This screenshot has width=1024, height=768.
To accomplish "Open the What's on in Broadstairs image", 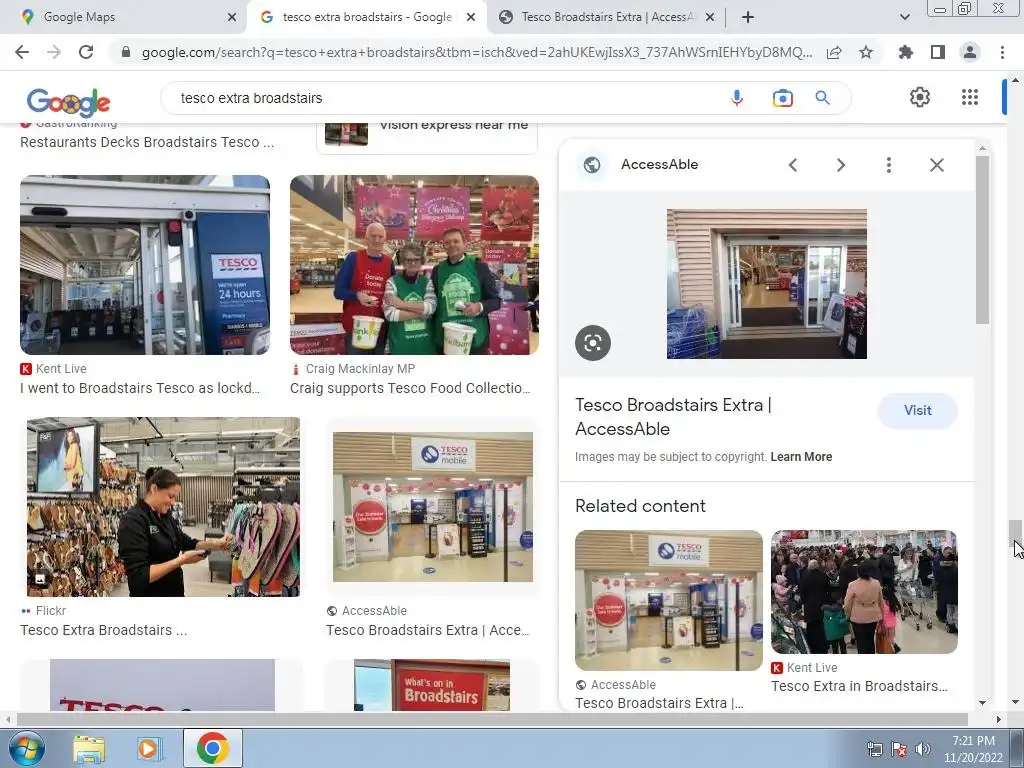I will point(432,684).
